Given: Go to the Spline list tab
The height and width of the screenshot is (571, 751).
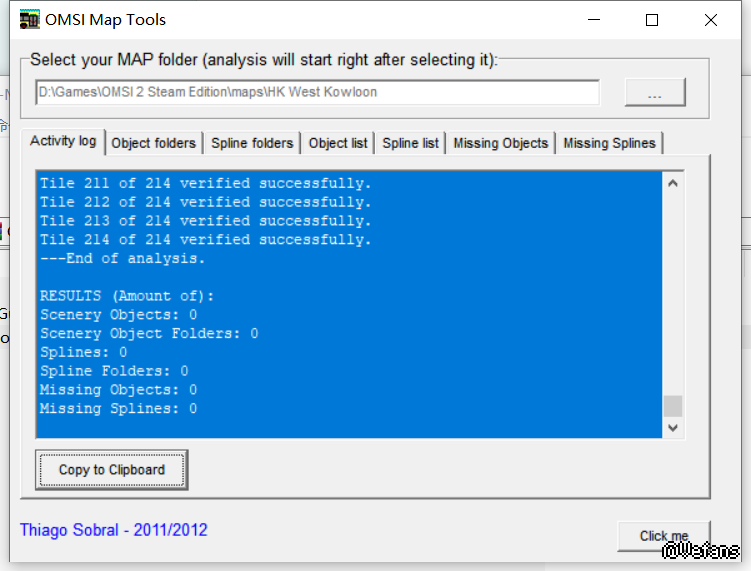Looking at the screenshot, I should click(410, 143).
